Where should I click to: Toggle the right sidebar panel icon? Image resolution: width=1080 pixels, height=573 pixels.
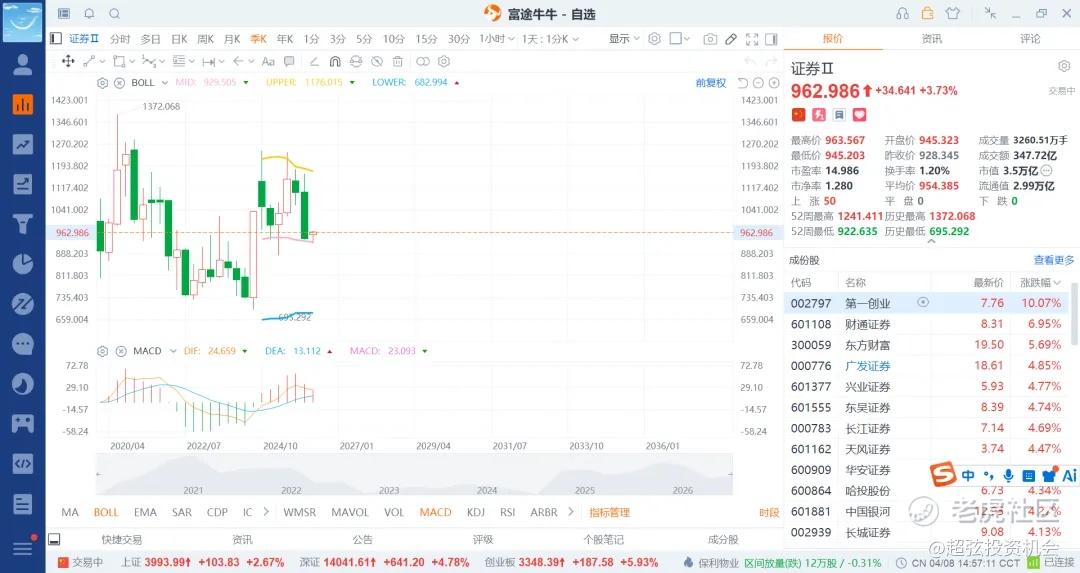tap(771, 39)
